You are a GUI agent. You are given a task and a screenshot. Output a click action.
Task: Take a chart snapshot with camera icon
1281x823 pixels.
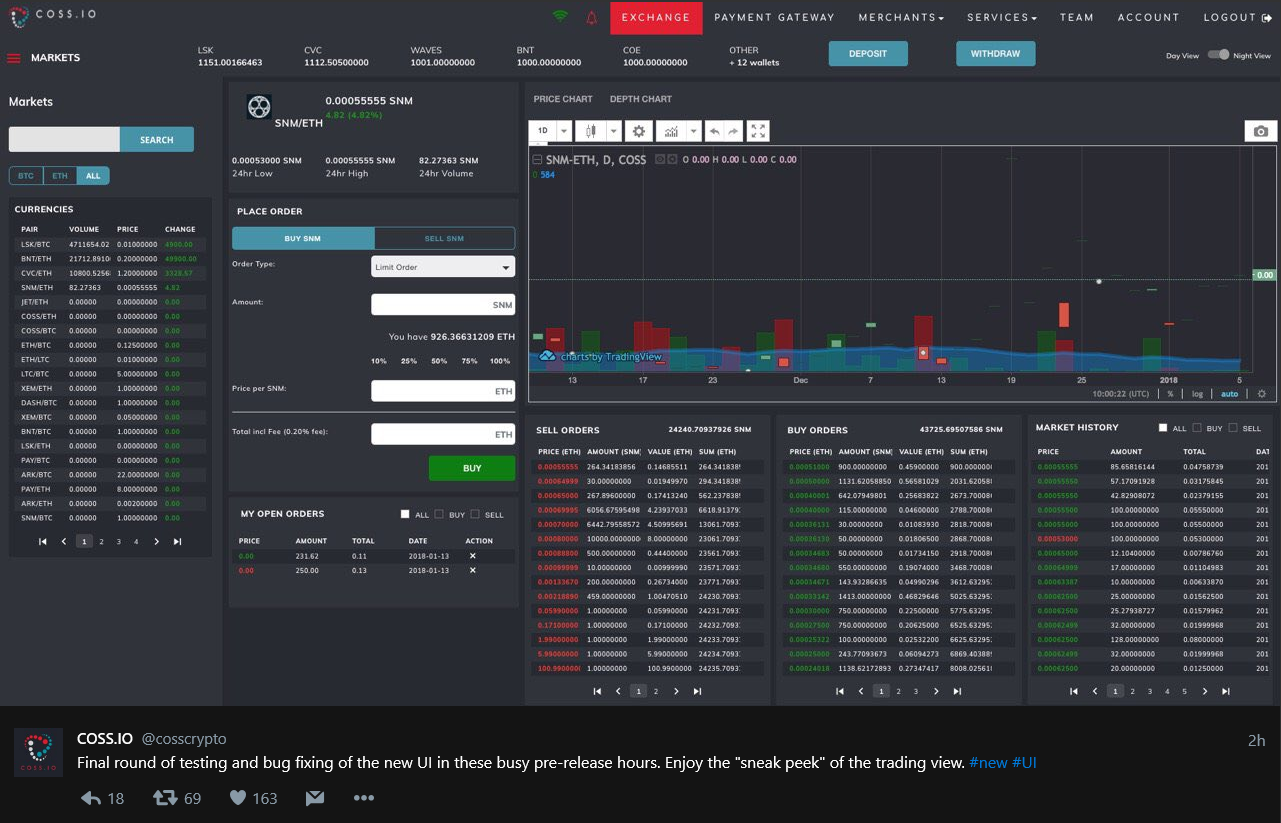[1260, 131]
